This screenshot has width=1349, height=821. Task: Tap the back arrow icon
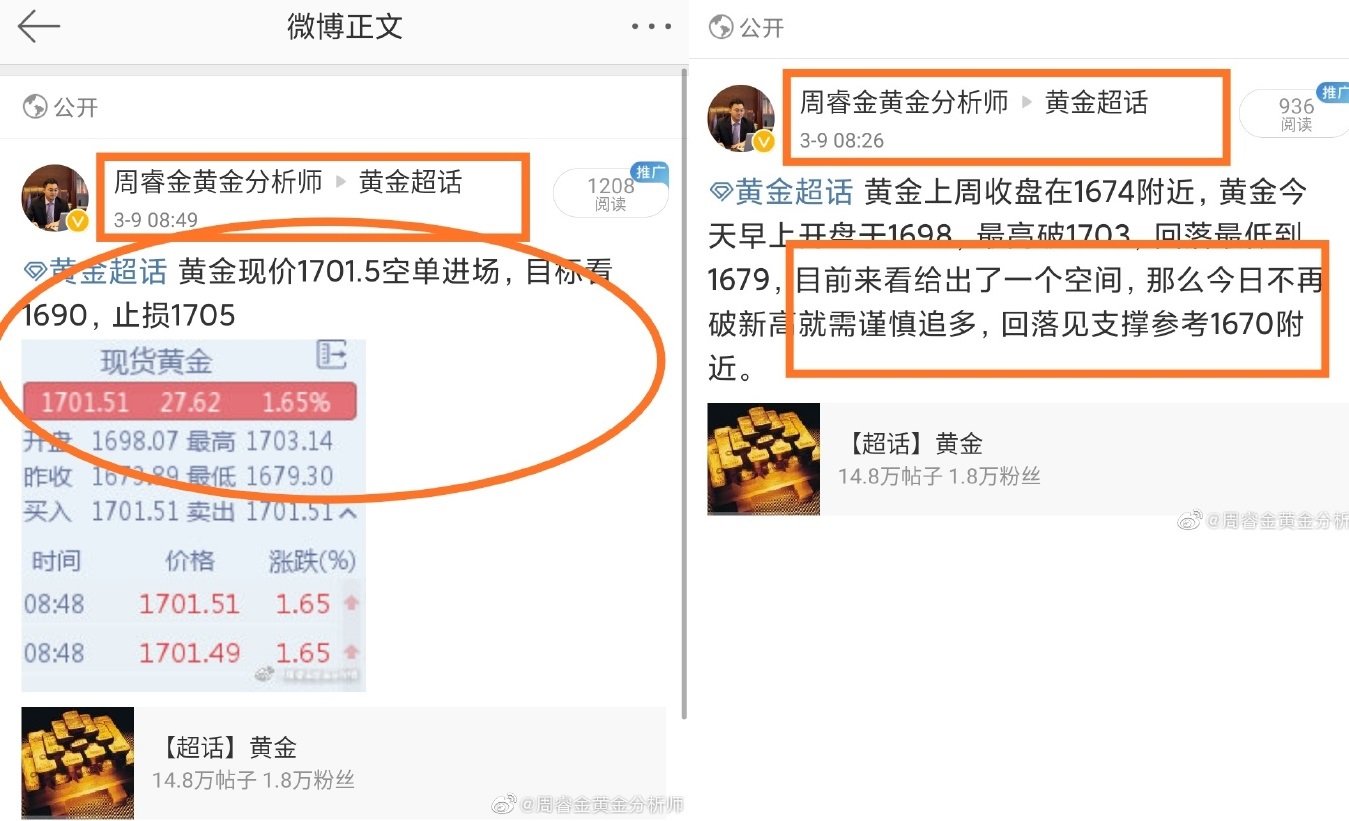point(39,27)
